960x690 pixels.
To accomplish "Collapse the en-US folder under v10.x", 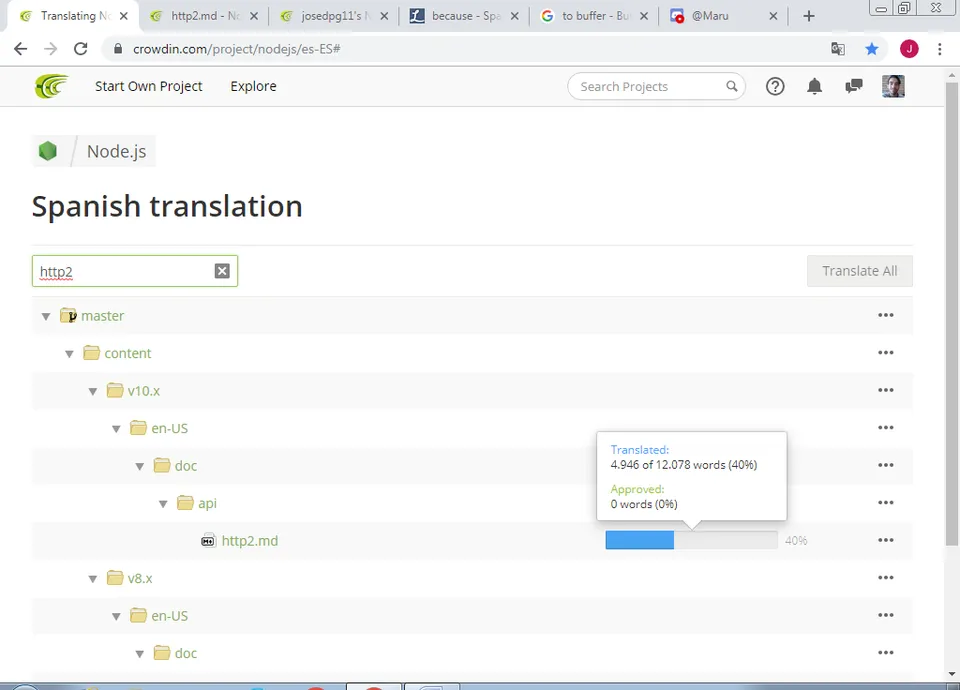I will pyautogui.click(x=116, y=429).
